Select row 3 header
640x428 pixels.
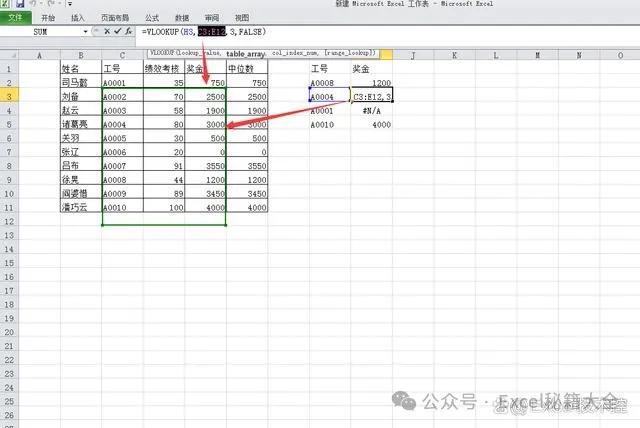point(9,97)
